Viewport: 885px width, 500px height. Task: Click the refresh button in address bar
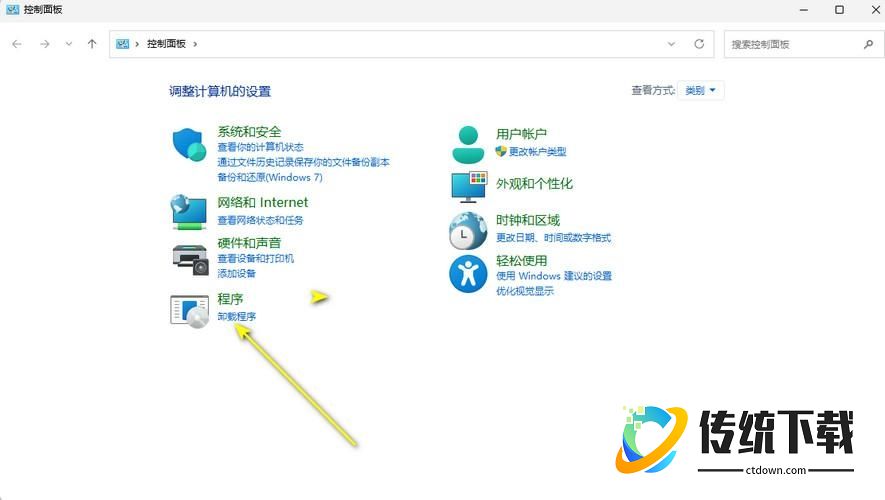[x=699, y=44]
